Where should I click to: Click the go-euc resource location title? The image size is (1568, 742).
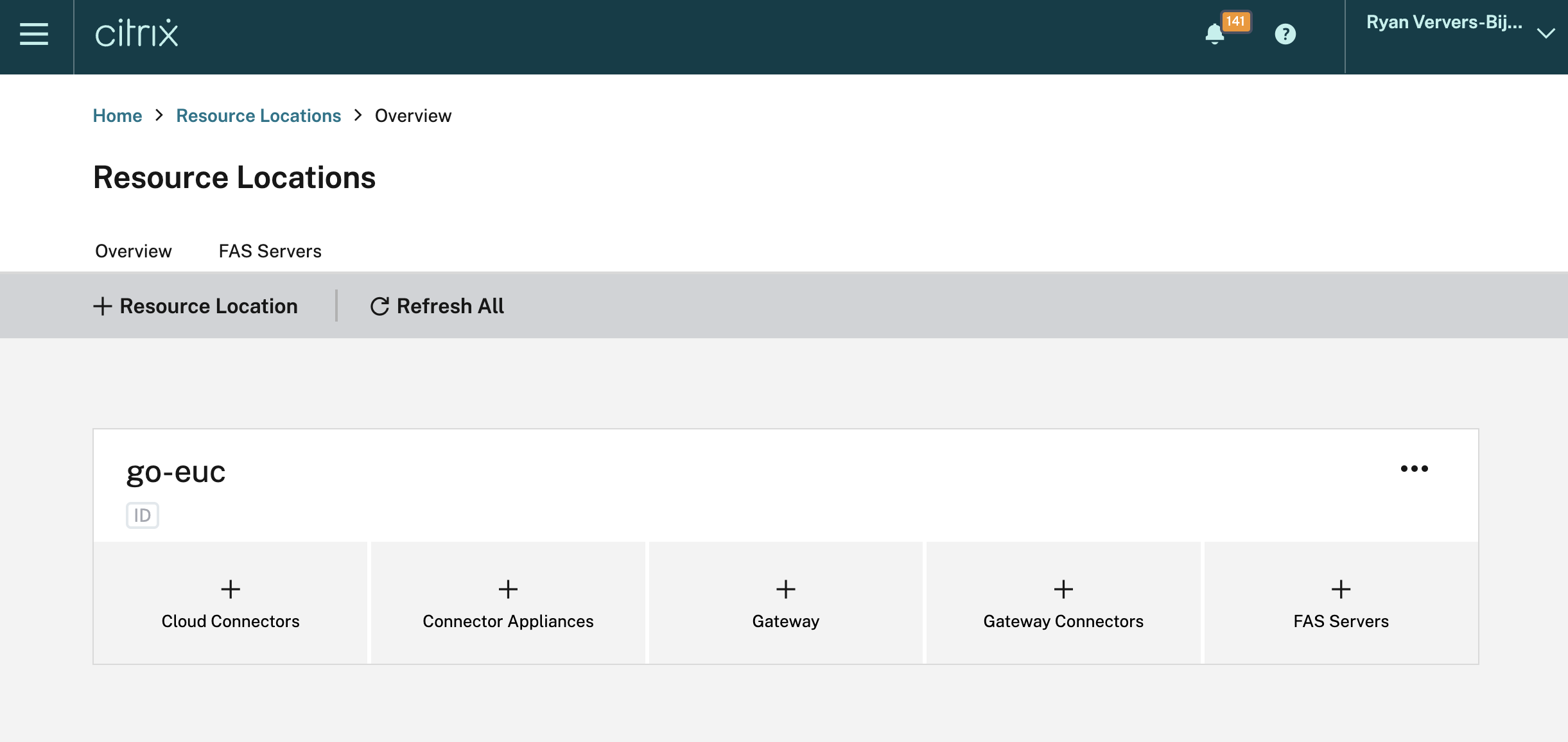pos(176,473)
